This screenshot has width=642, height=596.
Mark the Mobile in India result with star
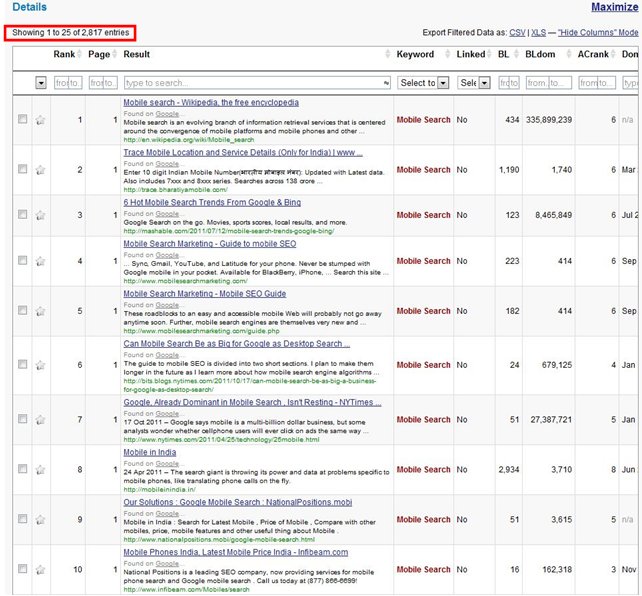click(41, 468)
